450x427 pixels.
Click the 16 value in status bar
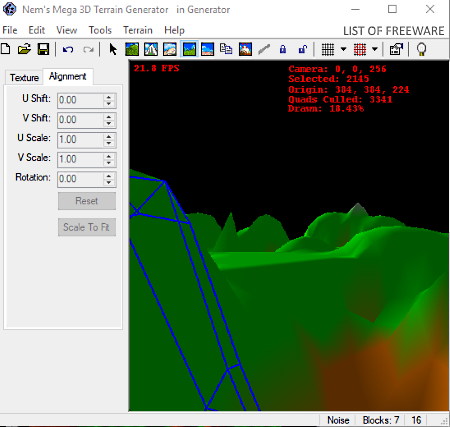click(x=416, y=420)
